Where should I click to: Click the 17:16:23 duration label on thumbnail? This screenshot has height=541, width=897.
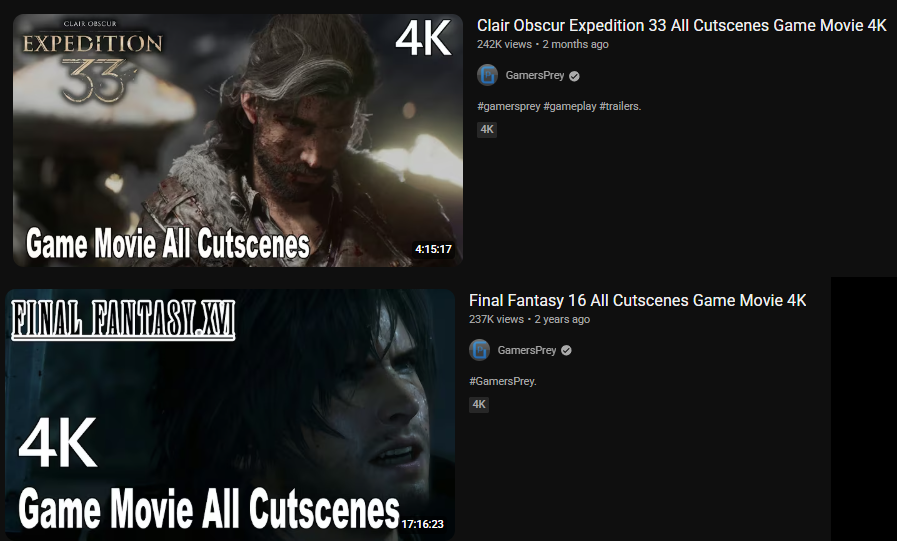[422, 524]
